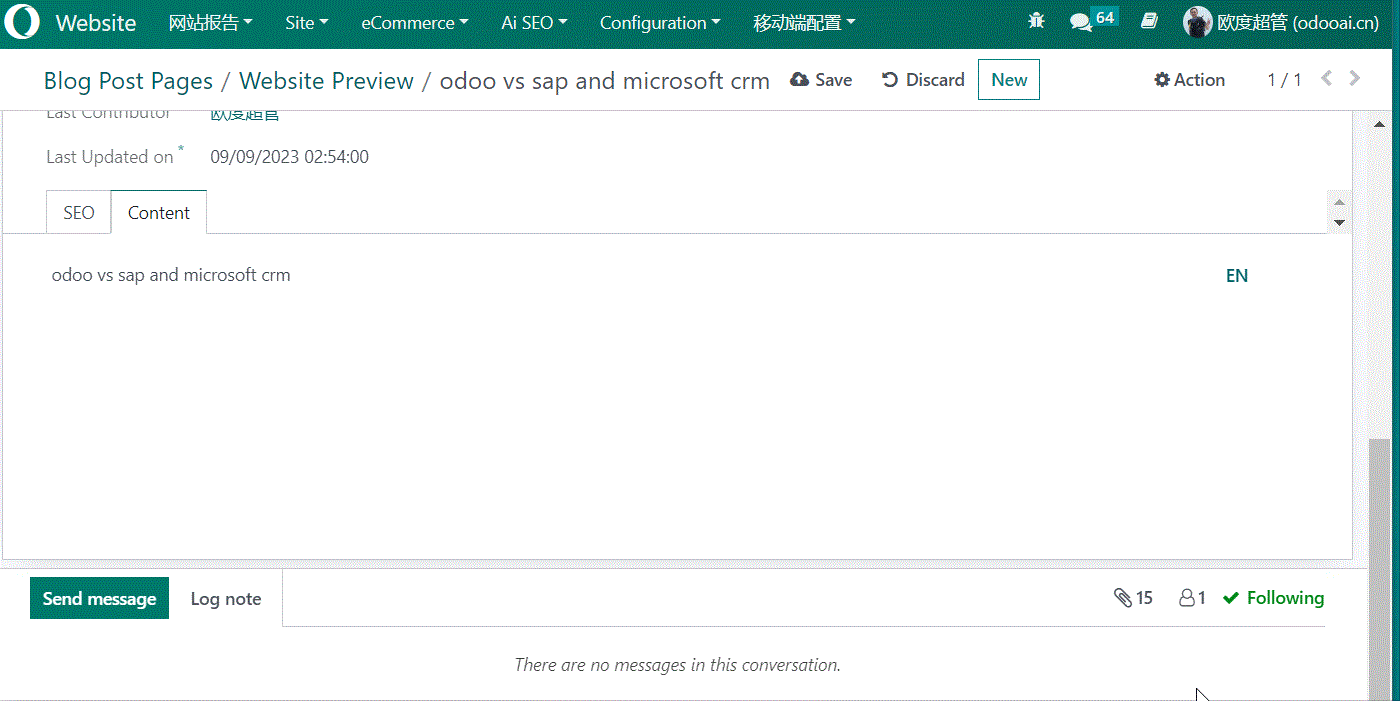Go to next record arrow
Viewport: 1400px width, 701px height.
(x=1355, y=78)
